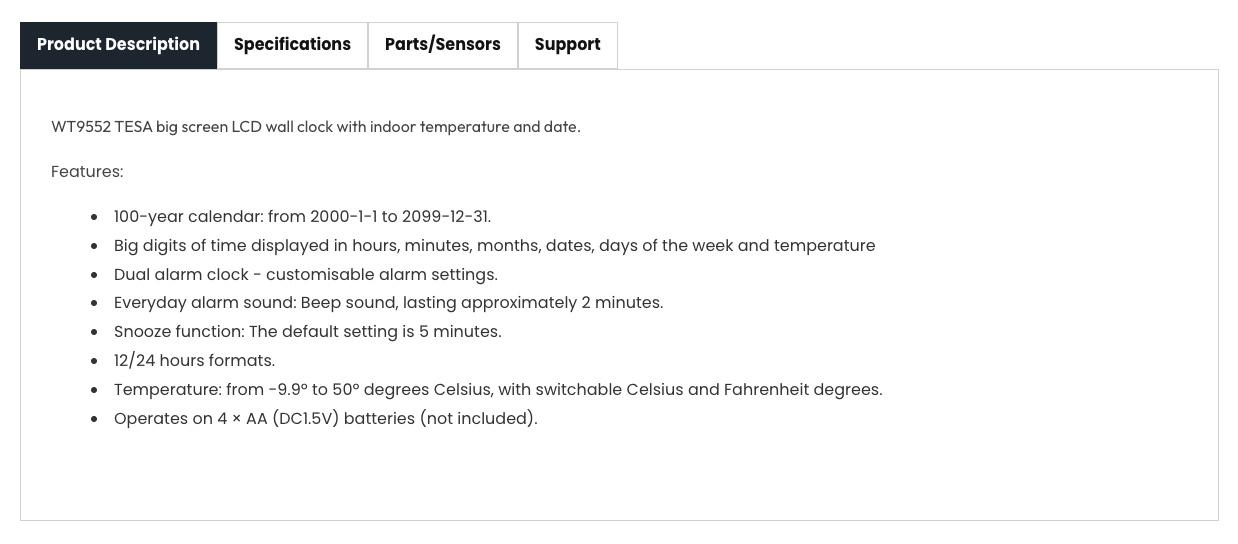Click the 12/24 hours formats line
Screen dimensions: 1238x544
(194, 361)
